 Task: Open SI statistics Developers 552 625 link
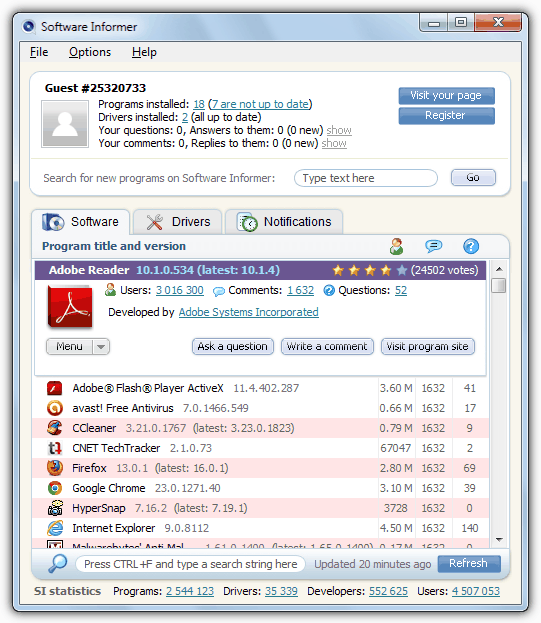tap(388, 591)
